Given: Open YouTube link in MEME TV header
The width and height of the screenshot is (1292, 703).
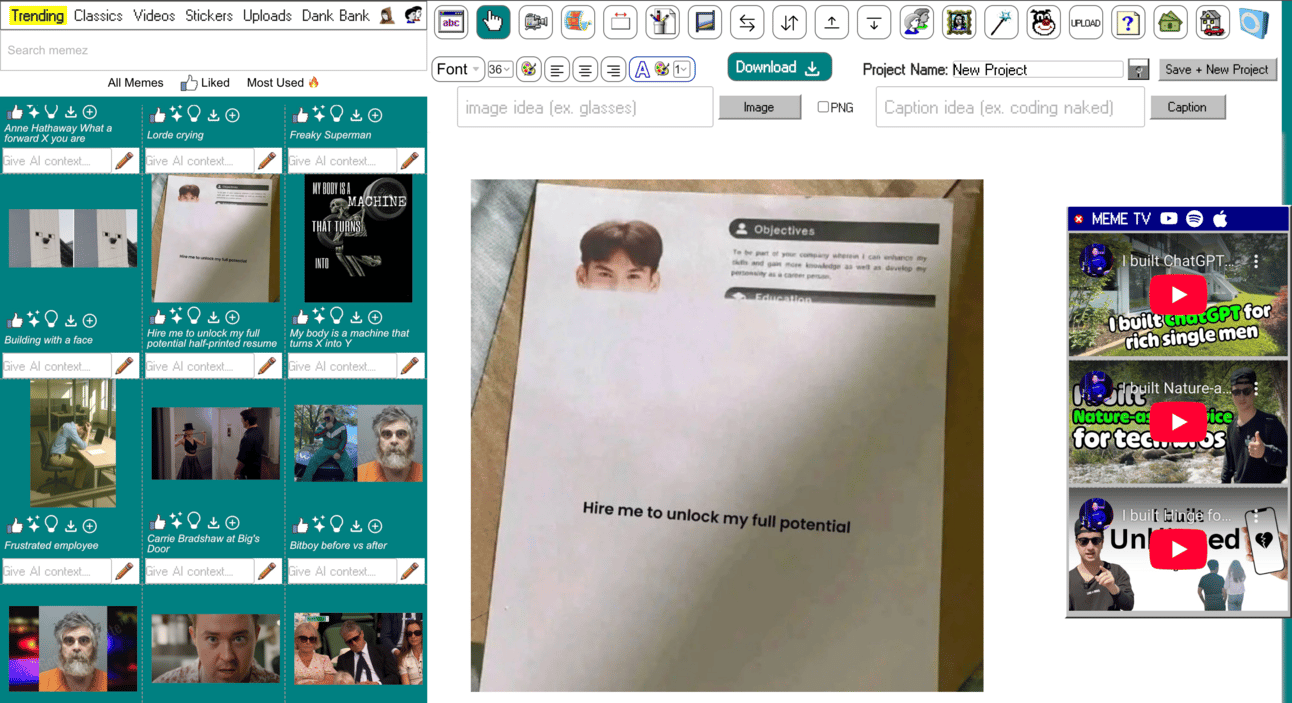Looking at the screenshot, I should [1168, 219].
